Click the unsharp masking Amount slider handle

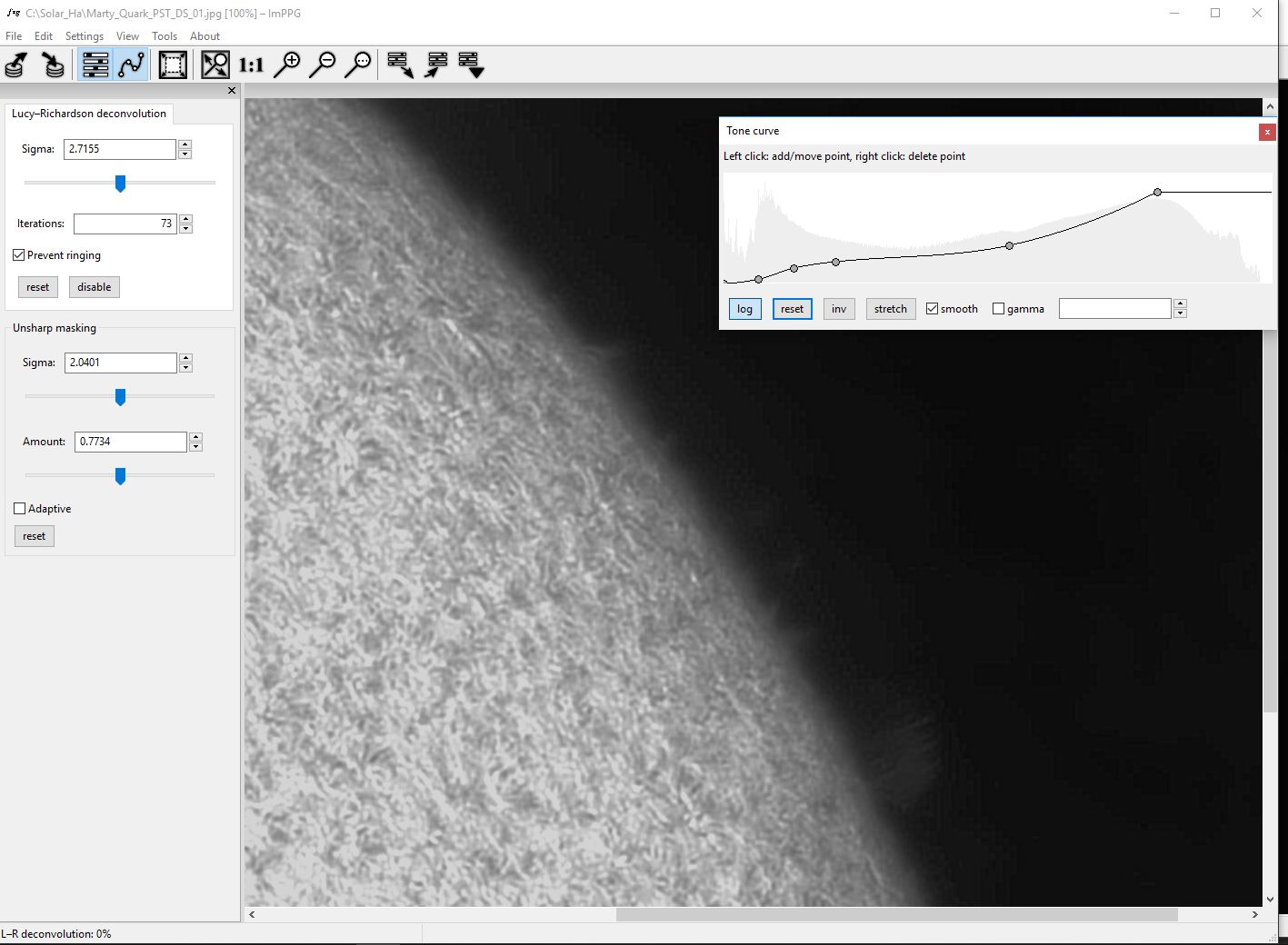click(120, 476)
